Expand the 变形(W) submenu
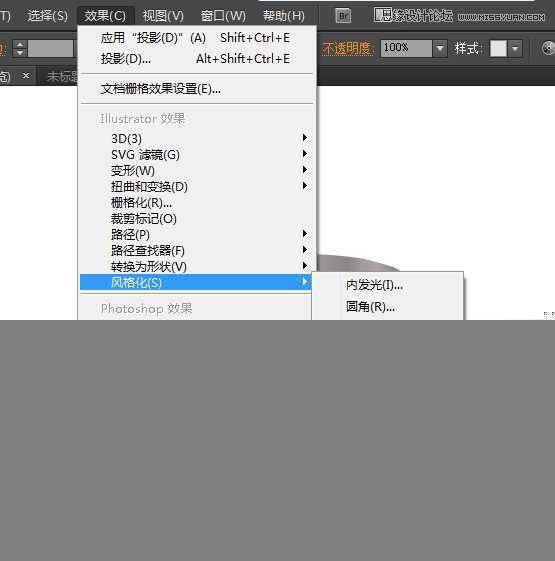Image resolution: width=555 pixels, height=561 pixels. pos(195,170)
